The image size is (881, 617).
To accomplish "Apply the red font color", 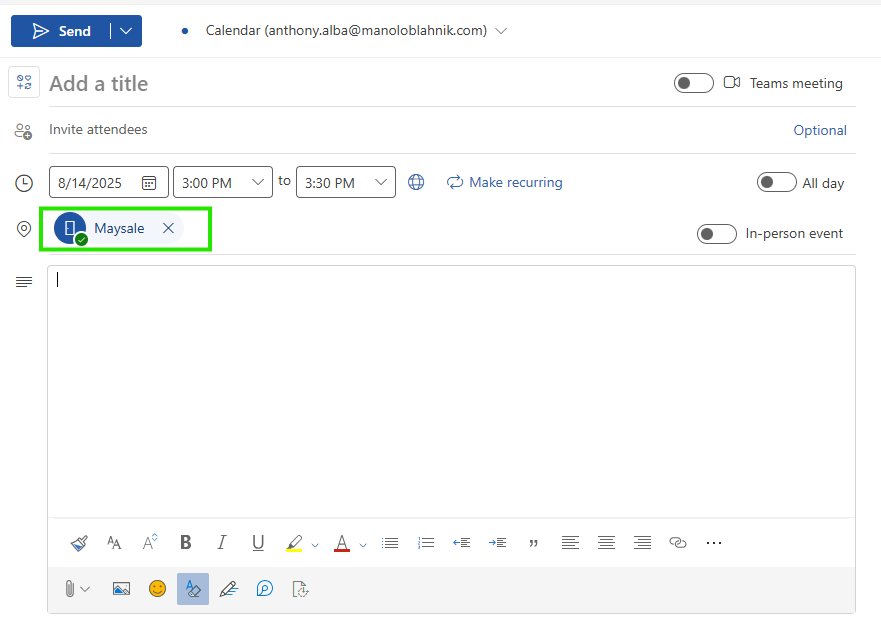I will click(342, 543).
